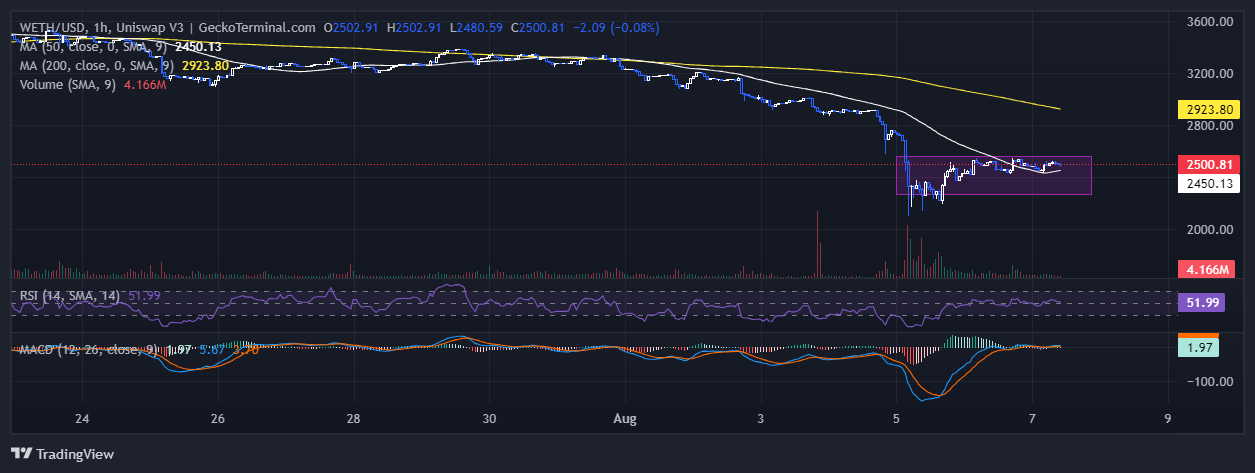Click the TradingView logo
Screen dimensions: 1255x473
coord(62,453)
